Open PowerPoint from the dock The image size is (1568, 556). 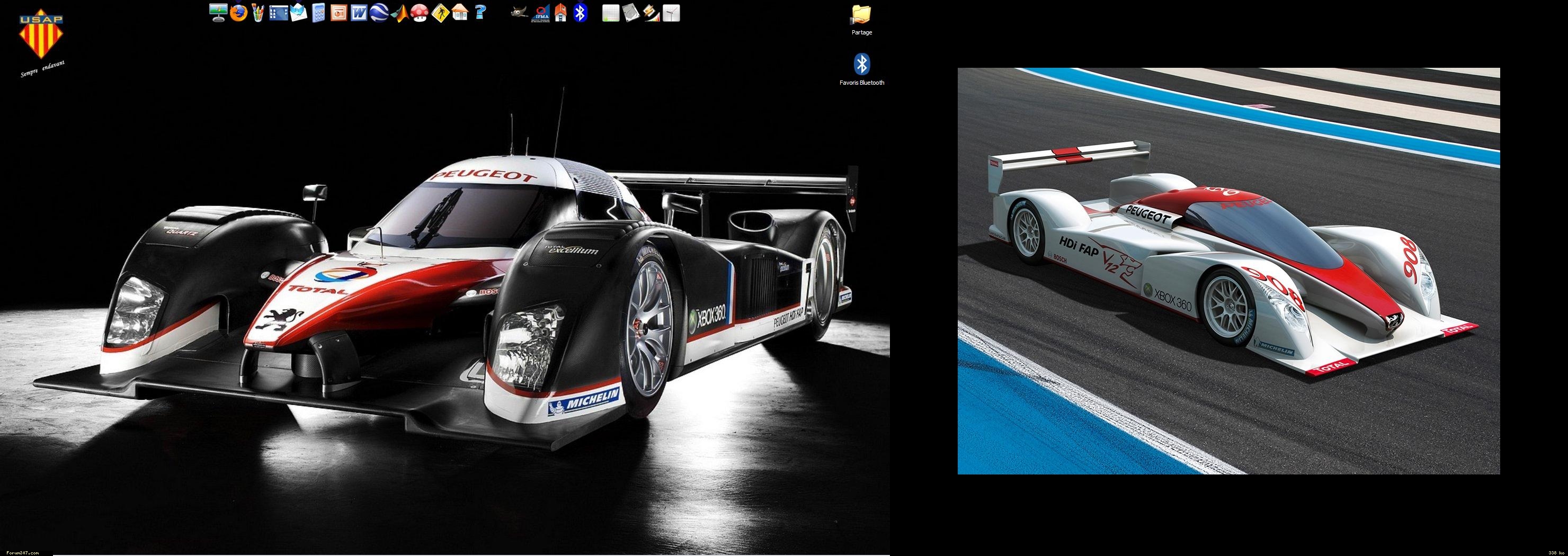click(x=339, y=13)
